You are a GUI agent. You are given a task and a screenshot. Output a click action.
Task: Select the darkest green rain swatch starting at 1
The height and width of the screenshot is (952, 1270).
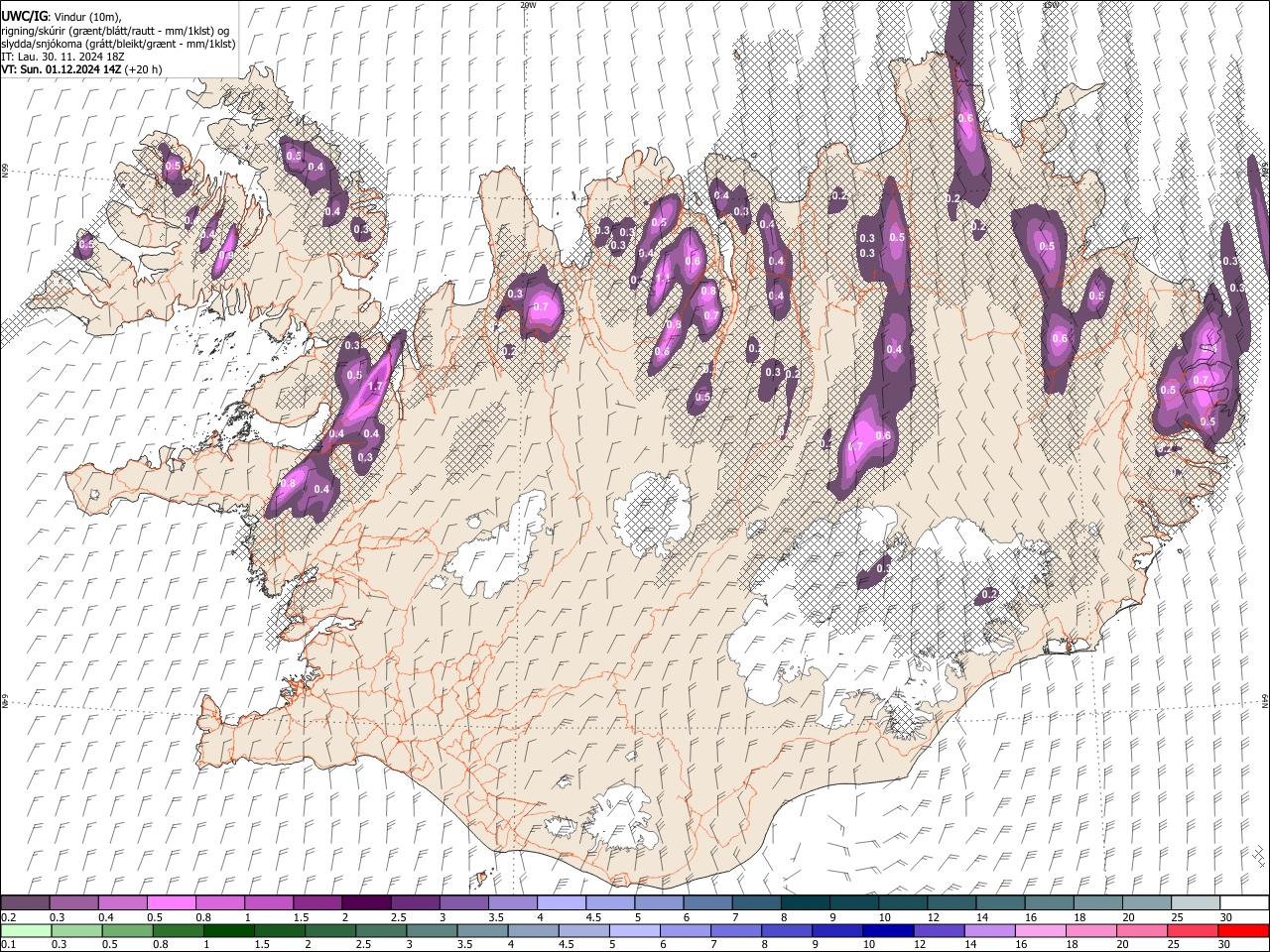tap(228, 930)
